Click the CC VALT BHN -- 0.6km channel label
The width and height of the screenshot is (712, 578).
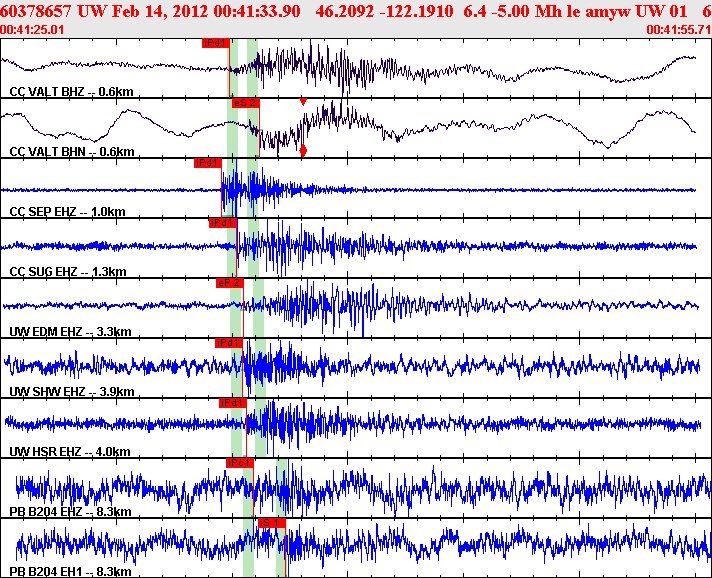click(x=72, y=152)
